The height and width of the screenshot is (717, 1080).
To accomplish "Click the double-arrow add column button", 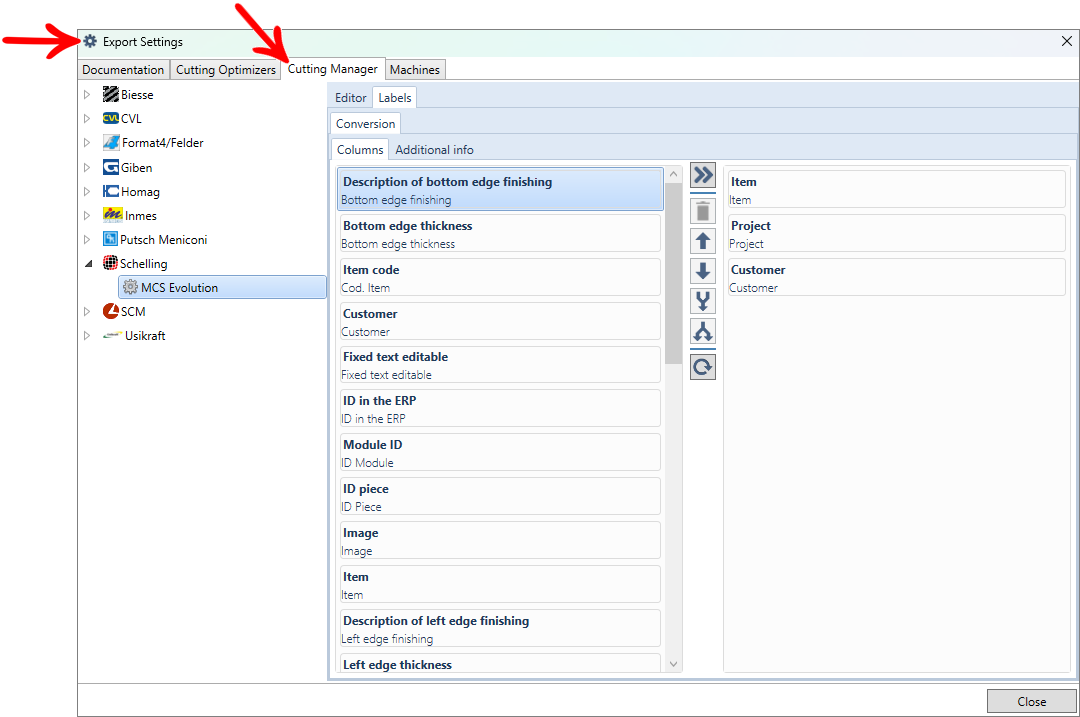I will (703, 175).
